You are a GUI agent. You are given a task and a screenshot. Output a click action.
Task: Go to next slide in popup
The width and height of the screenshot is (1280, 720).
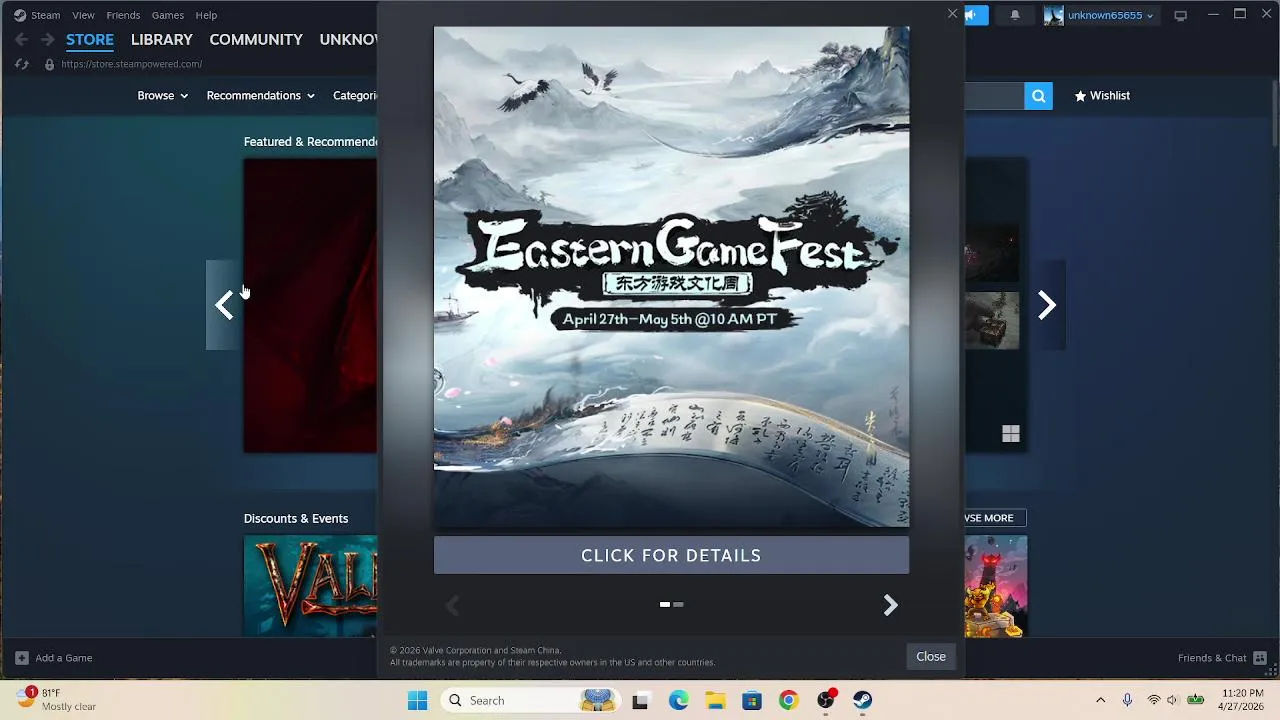[x=890, y=605]
